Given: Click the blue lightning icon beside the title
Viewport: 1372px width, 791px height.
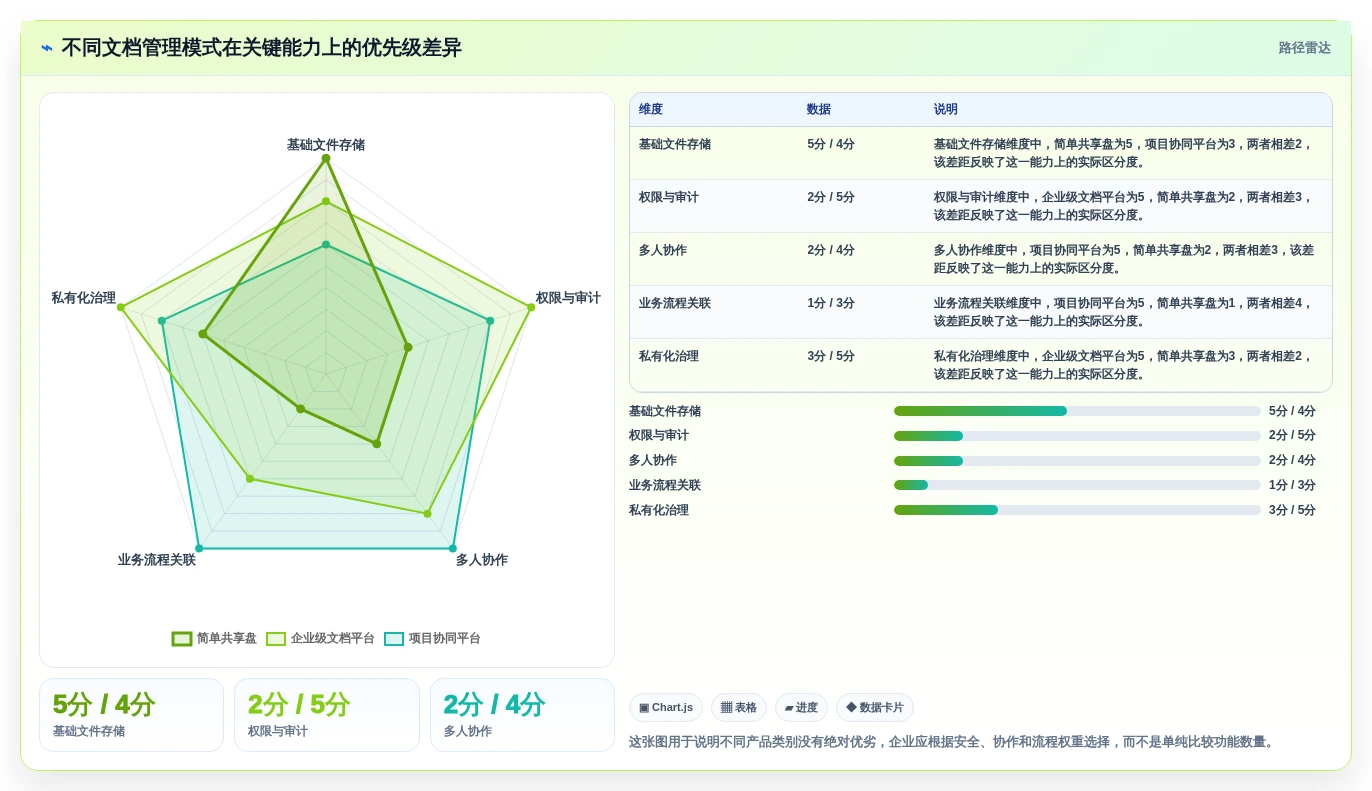Looking at the screenshot, I should point(47,48).
